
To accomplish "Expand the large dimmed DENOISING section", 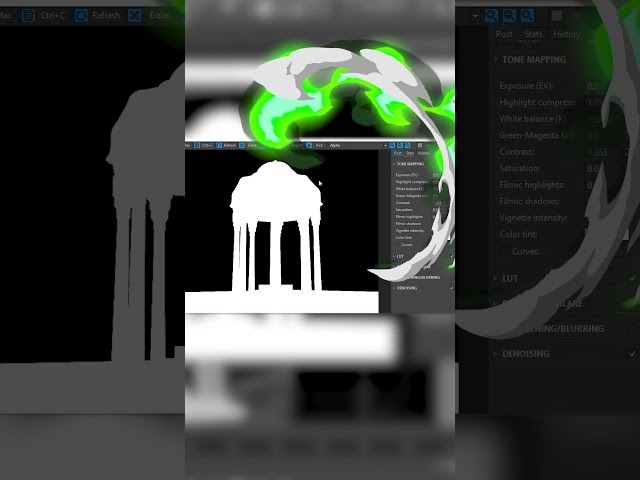I will point(495,353).
